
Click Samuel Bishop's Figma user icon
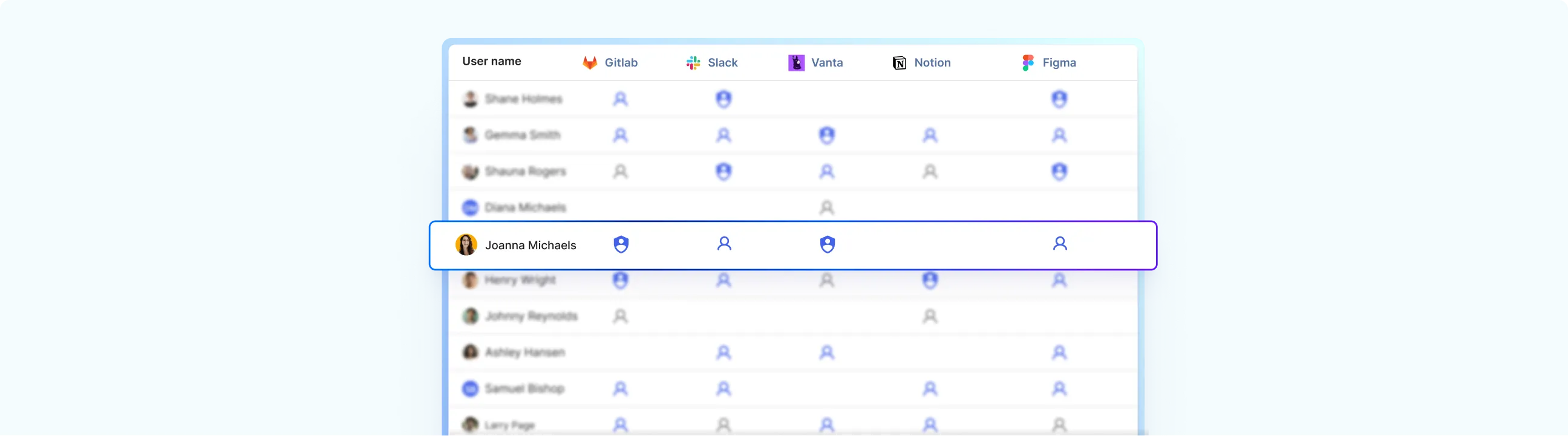click(1059, 389)
